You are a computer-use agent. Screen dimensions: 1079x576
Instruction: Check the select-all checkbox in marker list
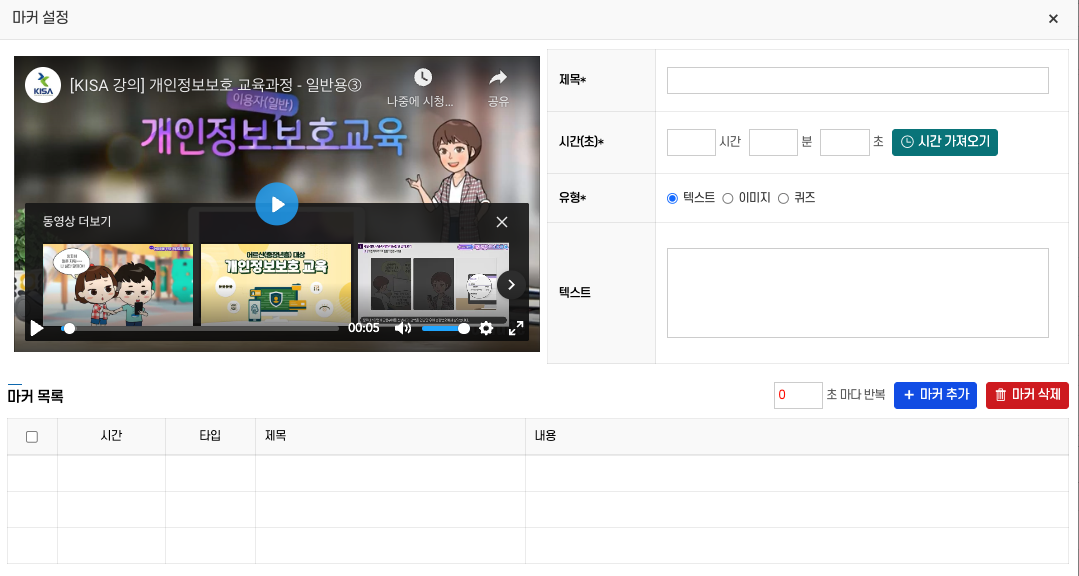pos(32,437)
